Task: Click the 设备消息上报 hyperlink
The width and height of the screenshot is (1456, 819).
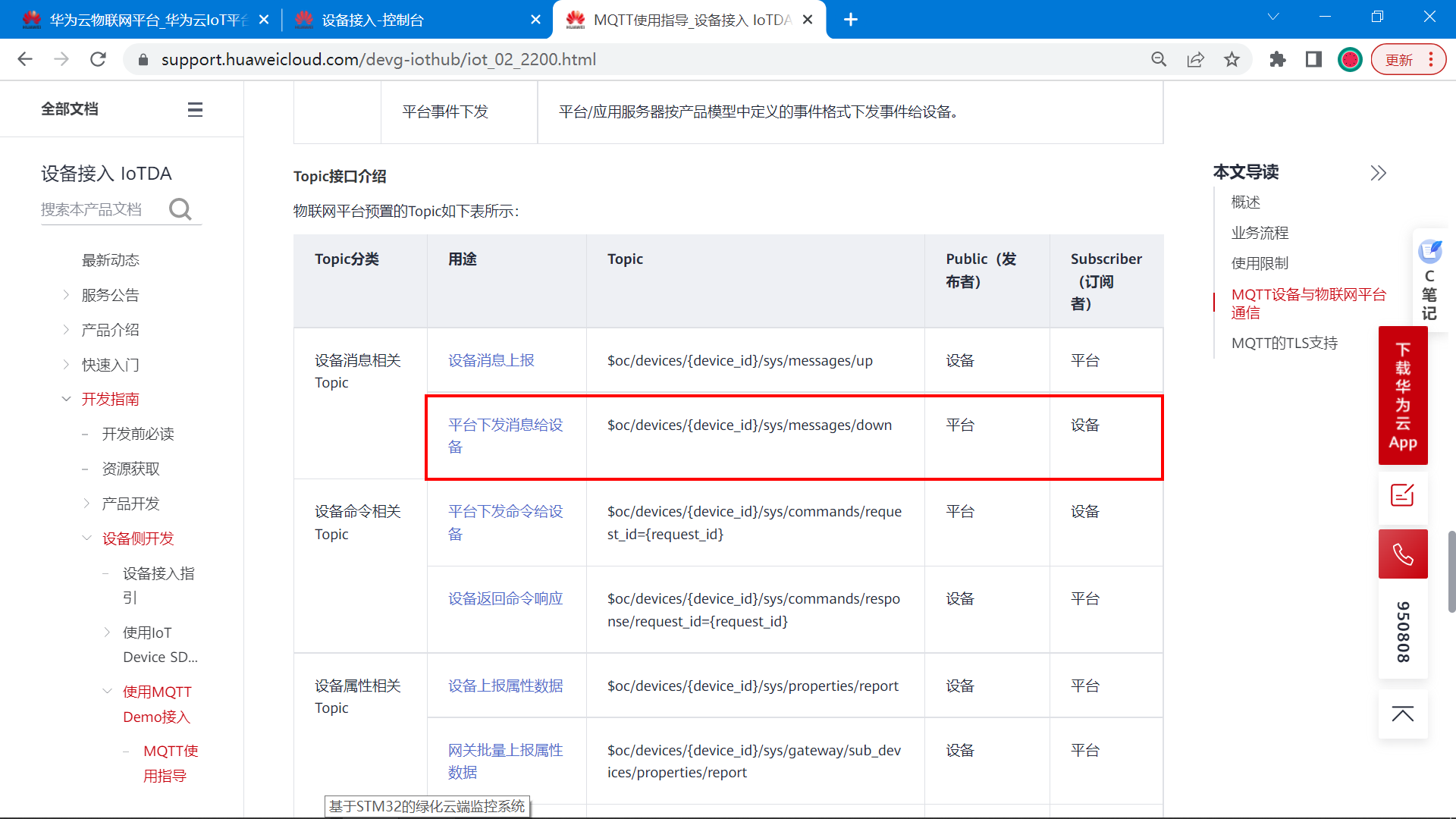Action: point(491,360)
